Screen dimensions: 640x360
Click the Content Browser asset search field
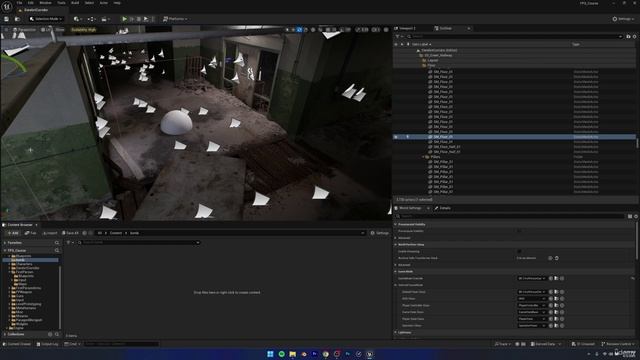tap(139, 242)
